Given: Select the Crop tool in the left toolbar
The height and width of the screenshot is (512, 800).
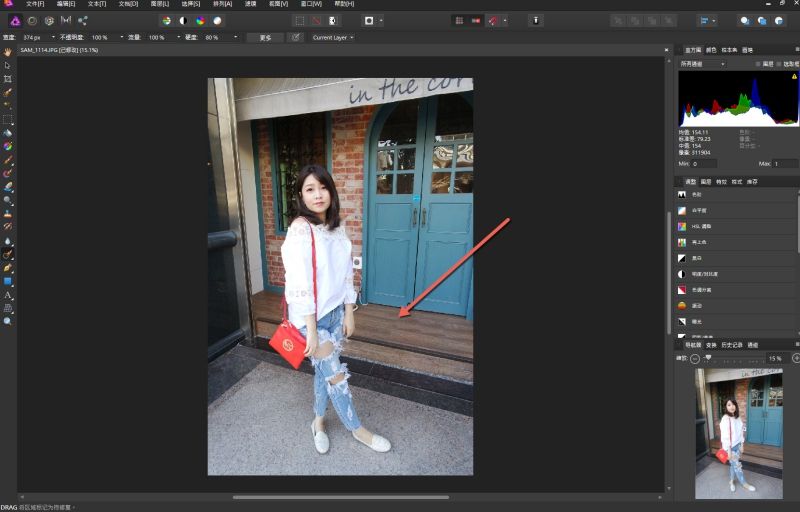Looking at the screenshot, I should [8, 78].
